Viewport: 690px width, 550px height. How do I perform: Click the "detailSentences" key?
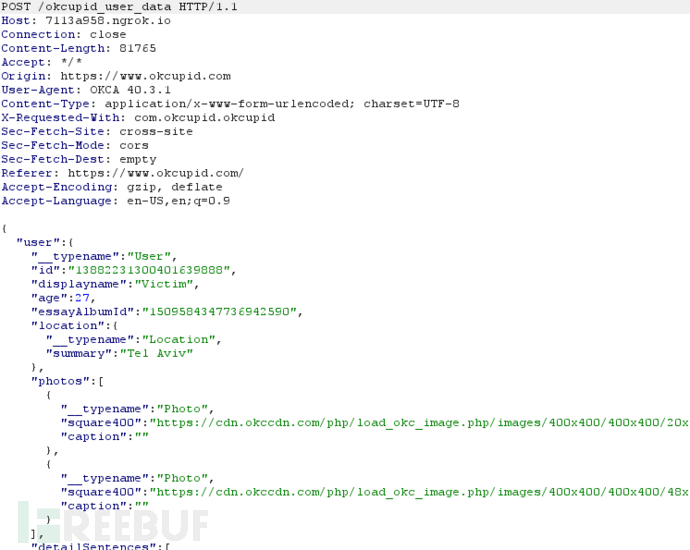93,546
